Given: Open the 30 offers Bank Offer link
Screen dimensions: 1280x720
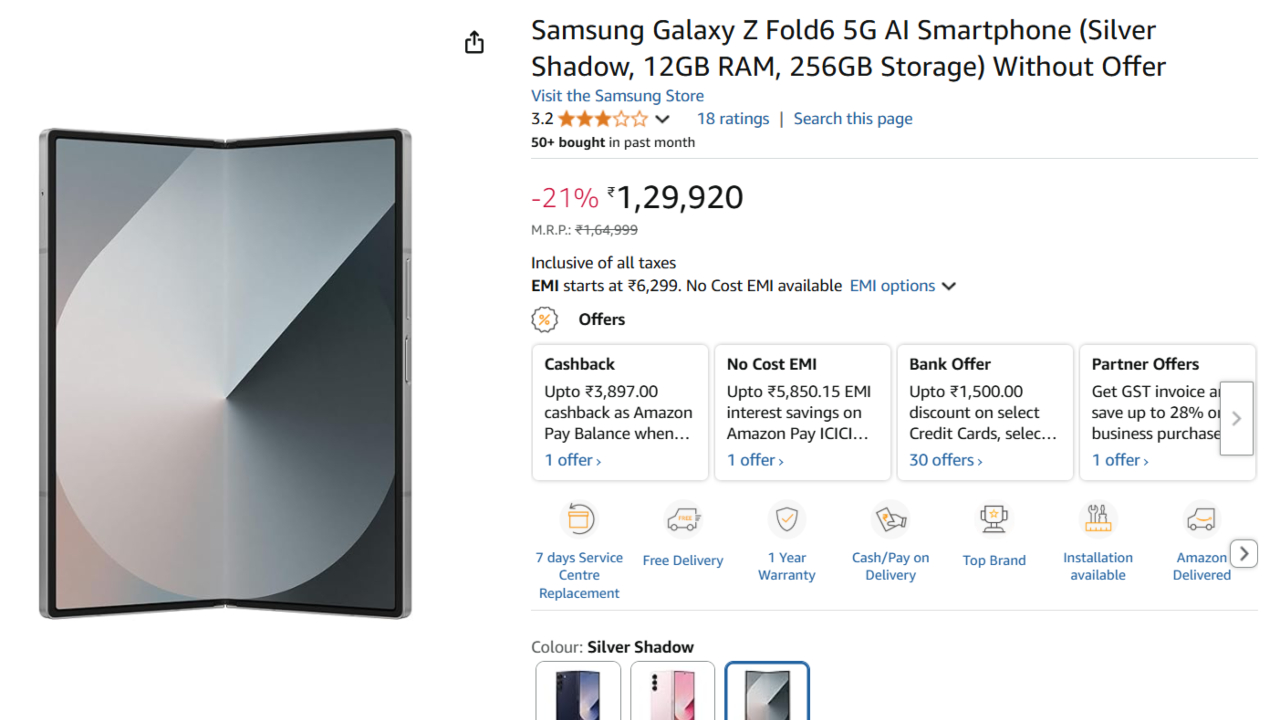Looking at the screenshot, I should click(x=946, y=460).
